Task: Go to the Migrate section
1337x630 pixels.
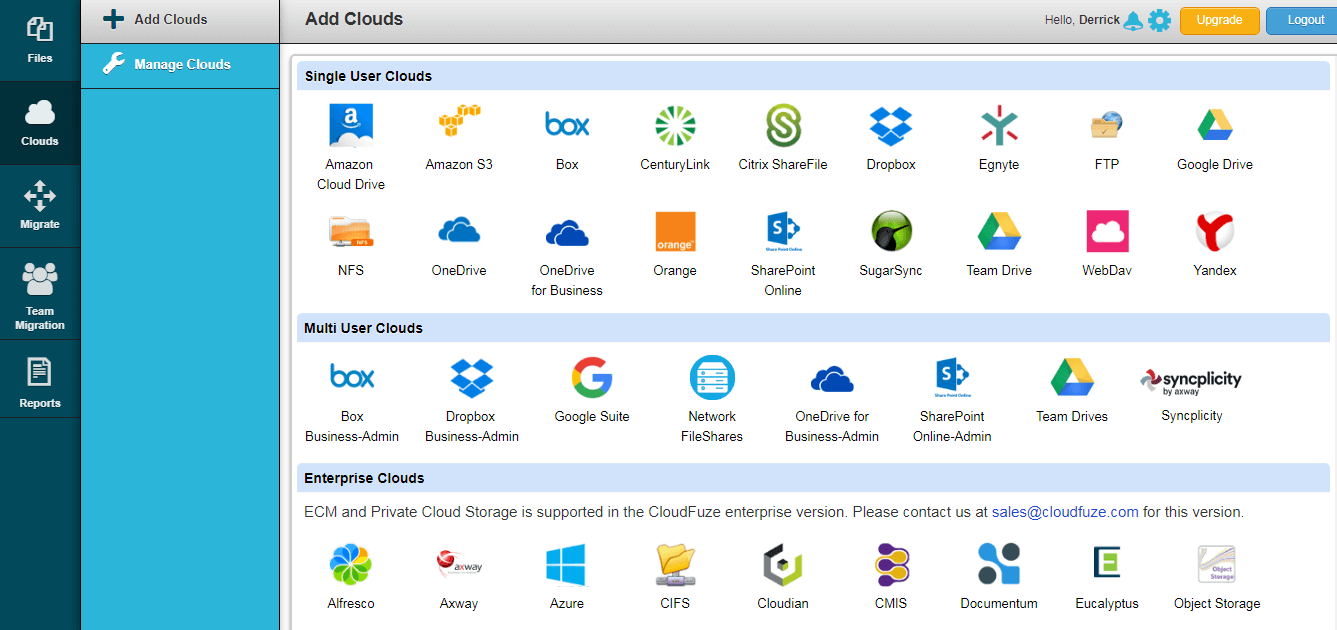Action: 40,206
